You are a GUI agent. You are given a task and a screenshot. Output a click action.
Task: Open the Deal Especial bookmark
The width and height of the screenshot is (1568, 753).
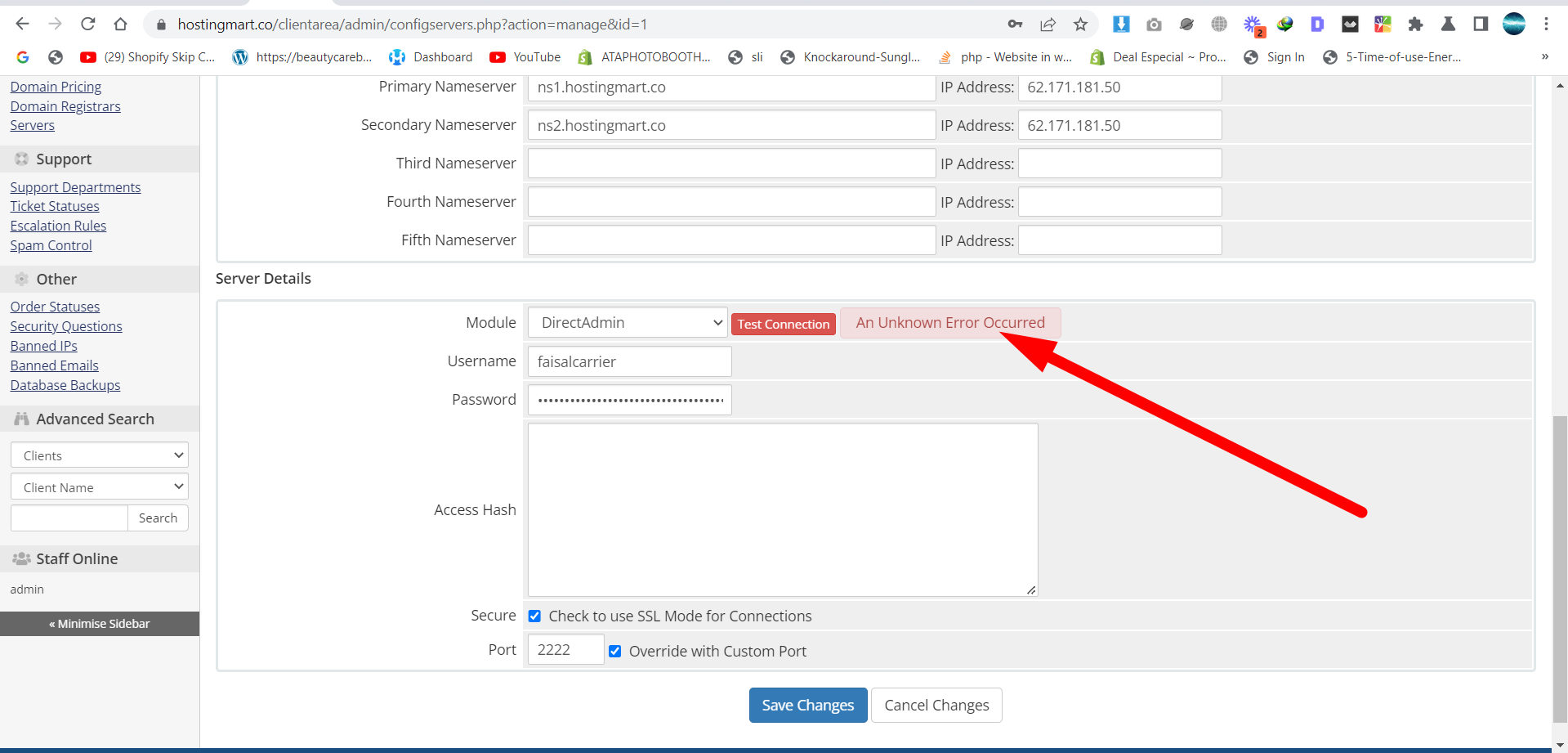point(1159,57)
